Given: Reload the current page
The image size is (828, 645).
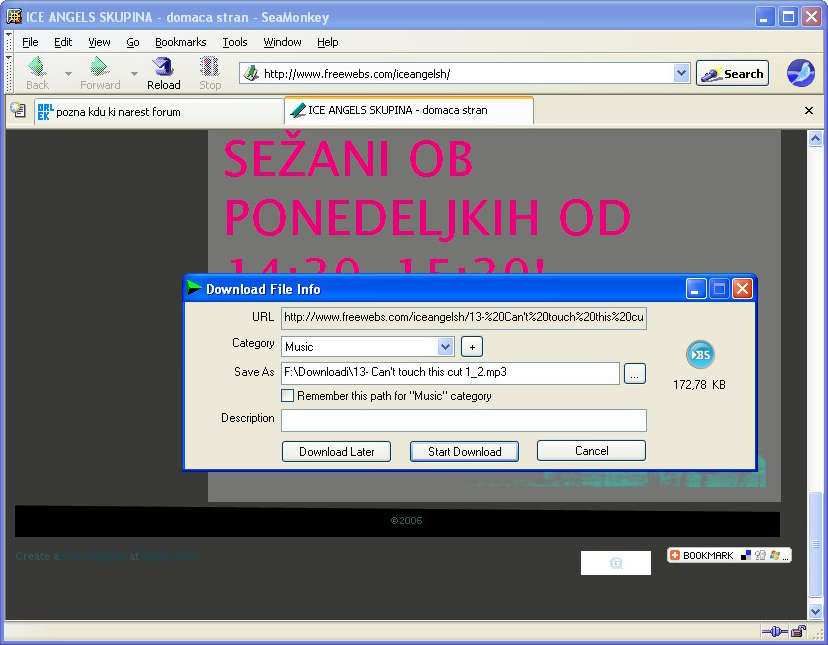Looking at the screenshot, I should coord(163,73).
